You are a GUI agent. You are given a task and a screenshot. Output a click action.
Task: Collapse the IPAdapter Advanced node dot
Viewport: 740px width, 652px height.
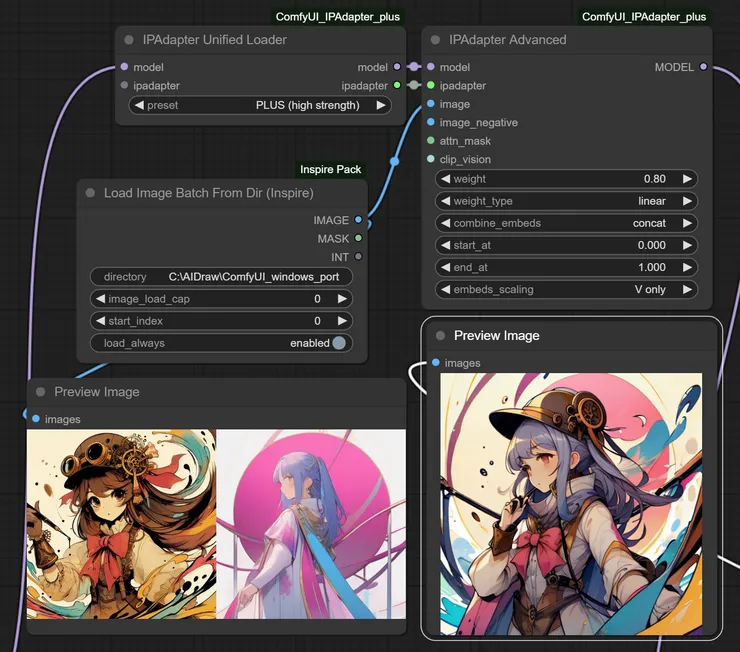tap(435, 40)
